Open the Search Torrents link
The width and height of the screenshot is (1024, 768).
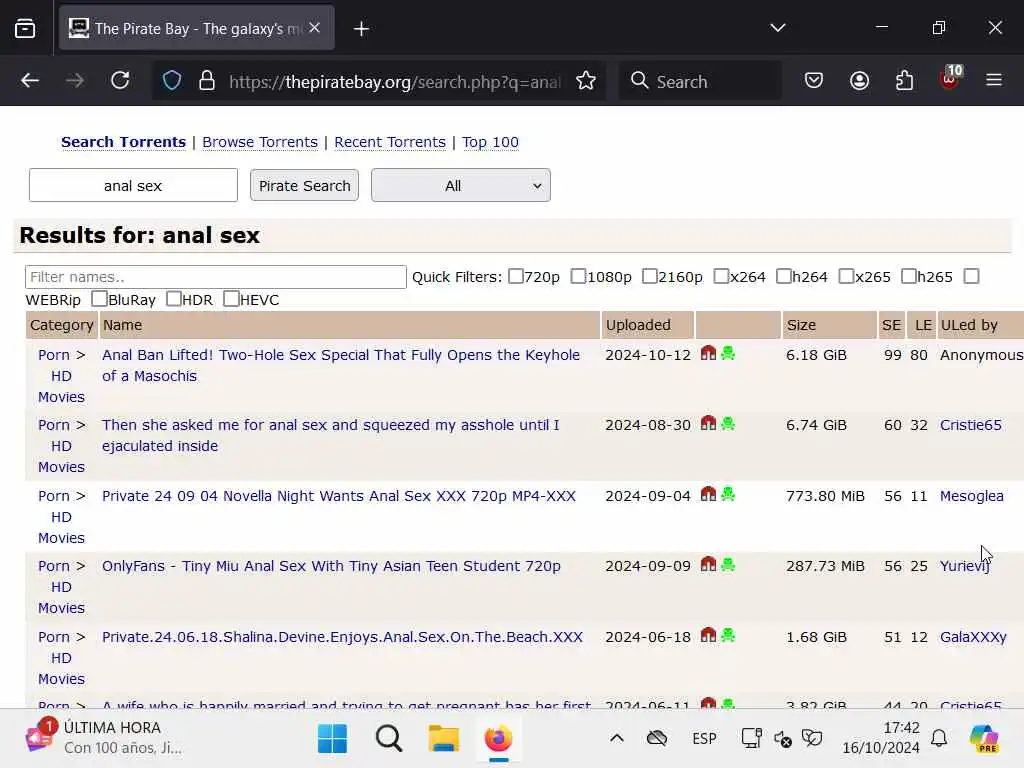point(123,142)
